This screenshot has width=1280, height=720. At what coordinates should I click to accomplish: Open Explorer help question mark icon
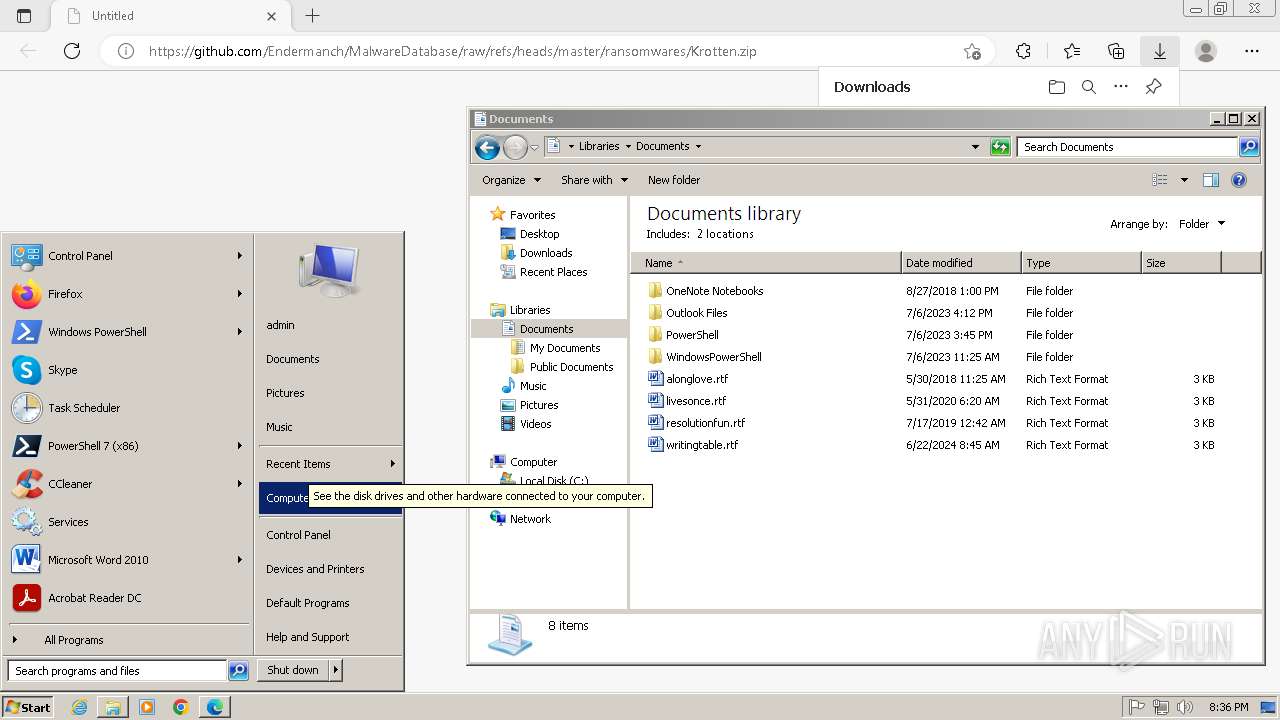pos(1239,180)
